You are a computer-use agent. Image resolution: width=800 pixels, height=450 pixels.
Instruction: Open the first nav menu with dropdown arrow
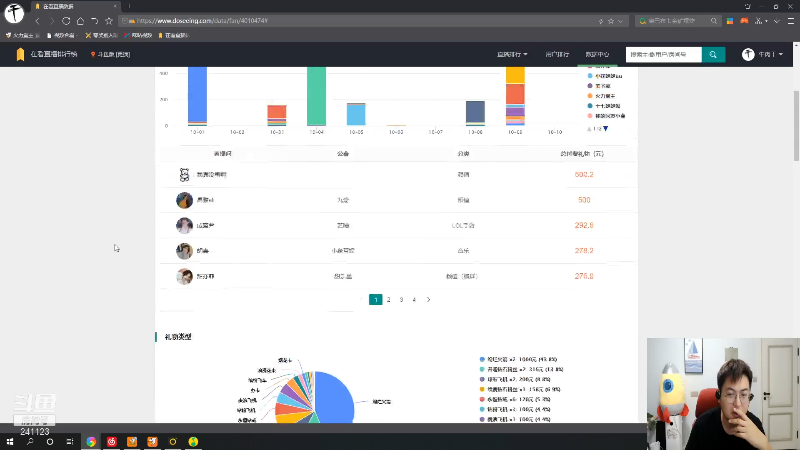tap(512, 54)
